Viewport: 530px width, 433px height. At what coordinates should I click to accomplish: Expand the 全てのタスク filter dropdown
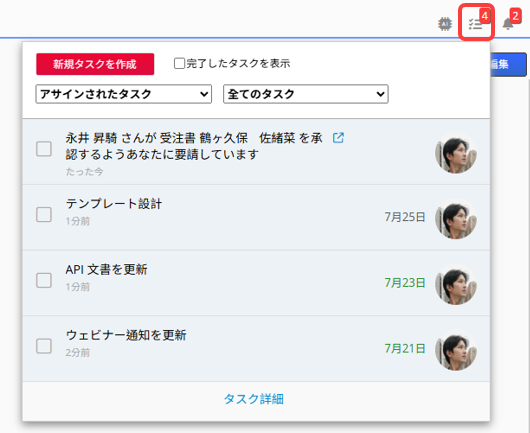coord(306,94)
